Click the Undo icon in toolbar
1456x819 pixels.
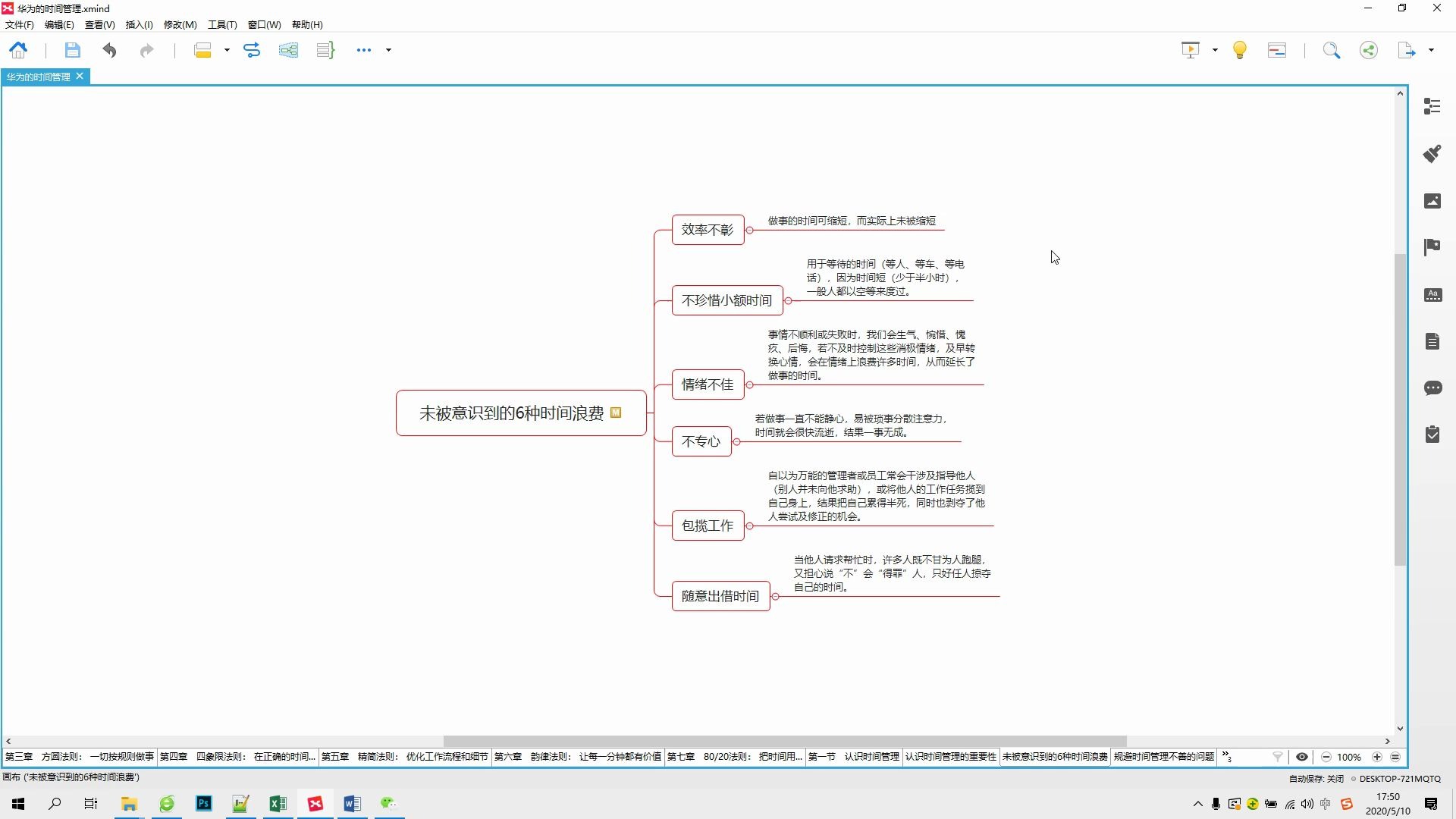coord(109,49)
